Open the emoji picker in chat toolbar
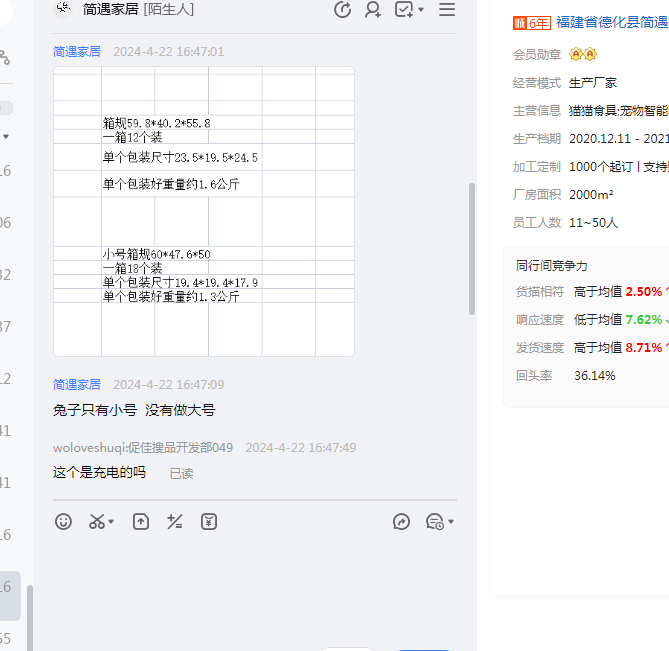Screen dimensions: 669x651 point(63,521)
